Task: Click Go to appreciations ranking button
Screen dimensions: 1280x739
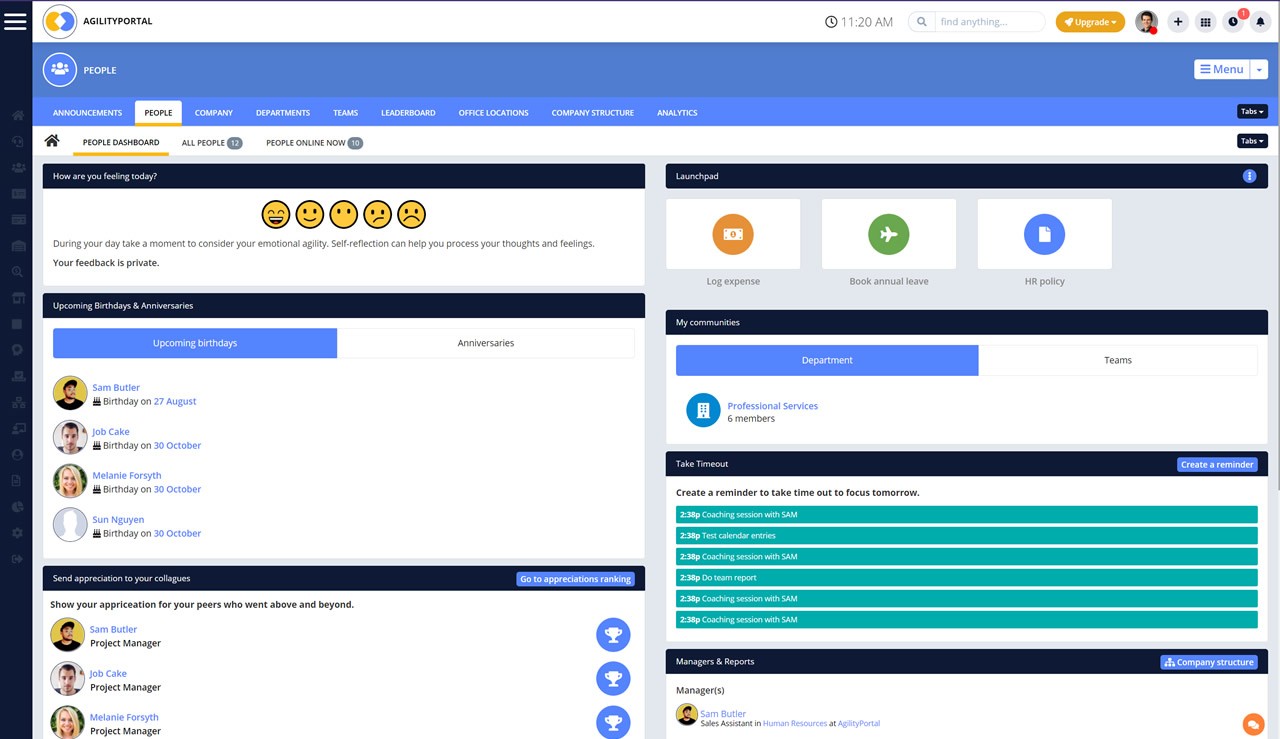Action: 575,579
